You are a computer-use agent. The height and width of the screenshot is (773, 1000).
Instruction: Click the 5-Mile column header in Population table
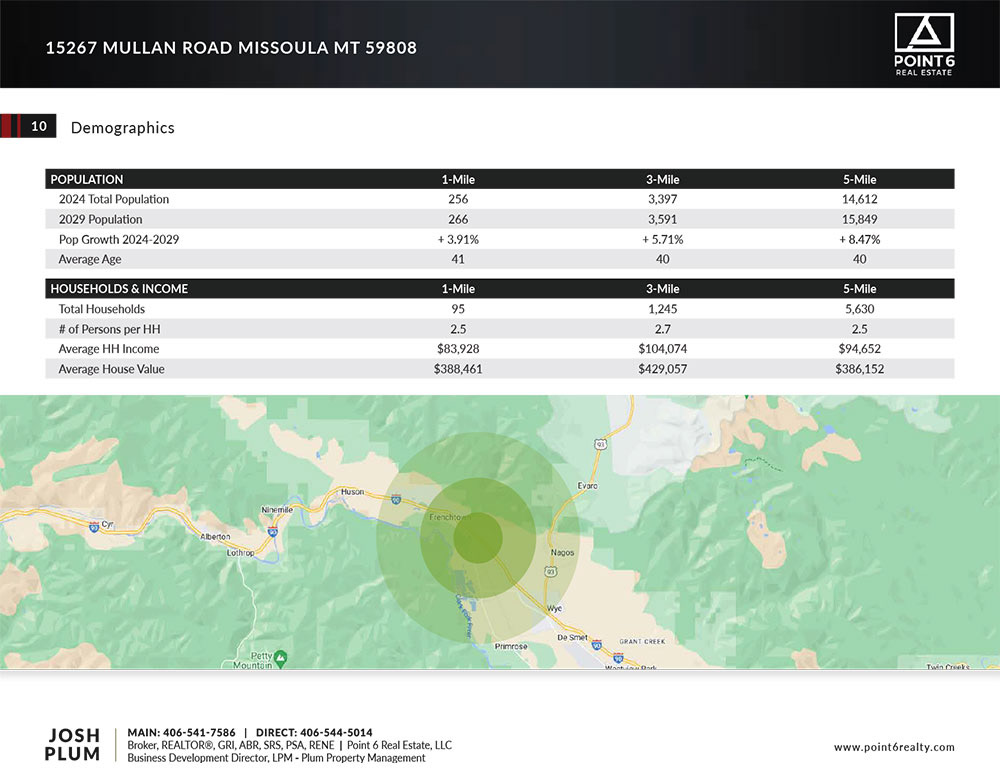click(860, 179)
